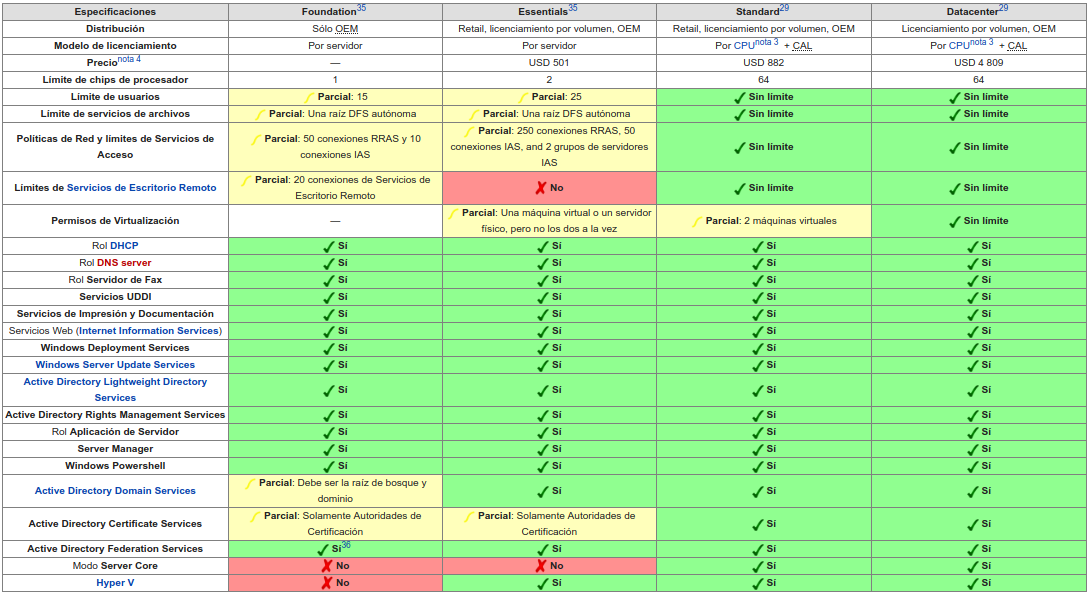The height and width of the screenshot is (594, 1088).
Task: Open footnote 29 next to Standard header
Action: 784,8
